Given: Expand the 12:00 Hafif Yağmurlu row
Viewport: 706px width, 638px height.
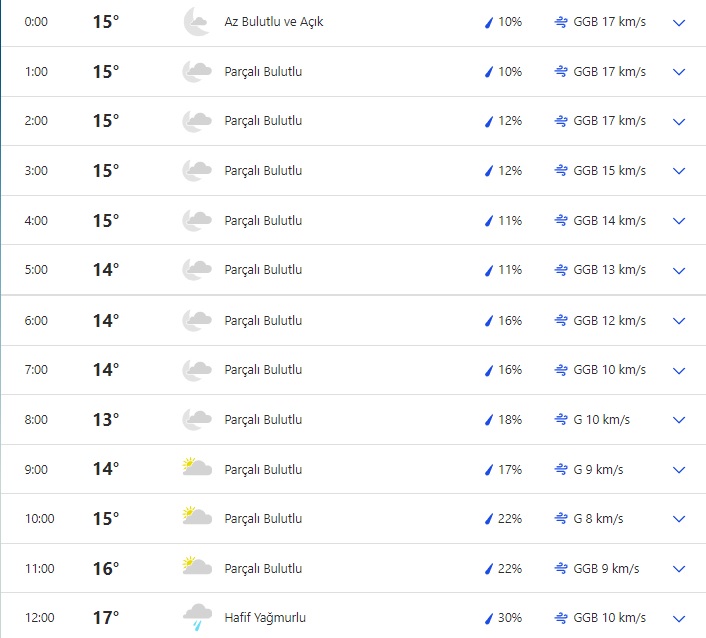Looking at the screenshot, I should pyautogui.click(x=680, y=618).
